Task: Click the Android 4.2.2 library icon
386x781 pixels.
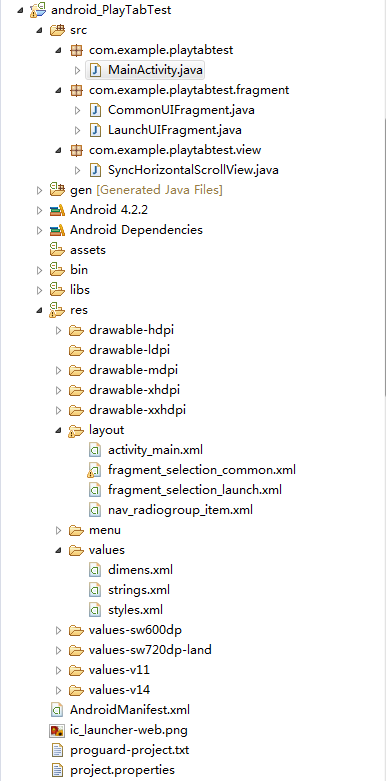Action: tap(57, 210)
